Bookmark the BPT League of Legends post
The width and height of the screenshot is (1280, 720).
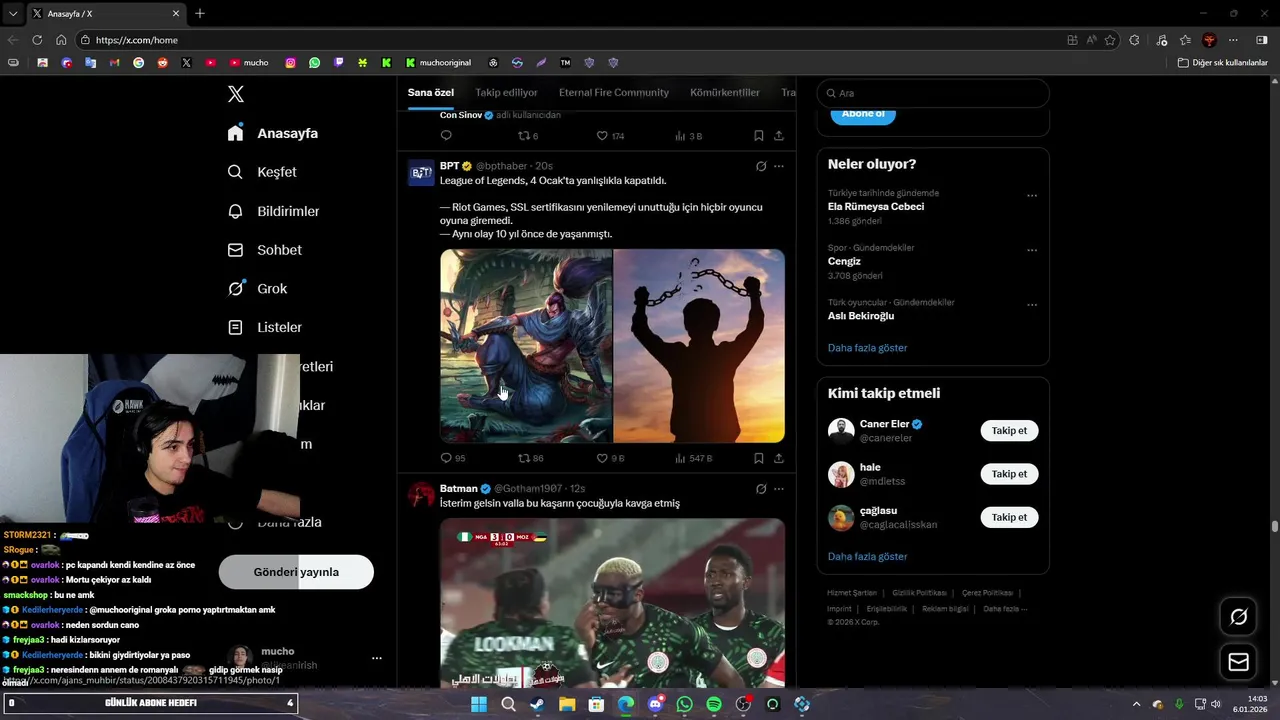tap(758, 458)
